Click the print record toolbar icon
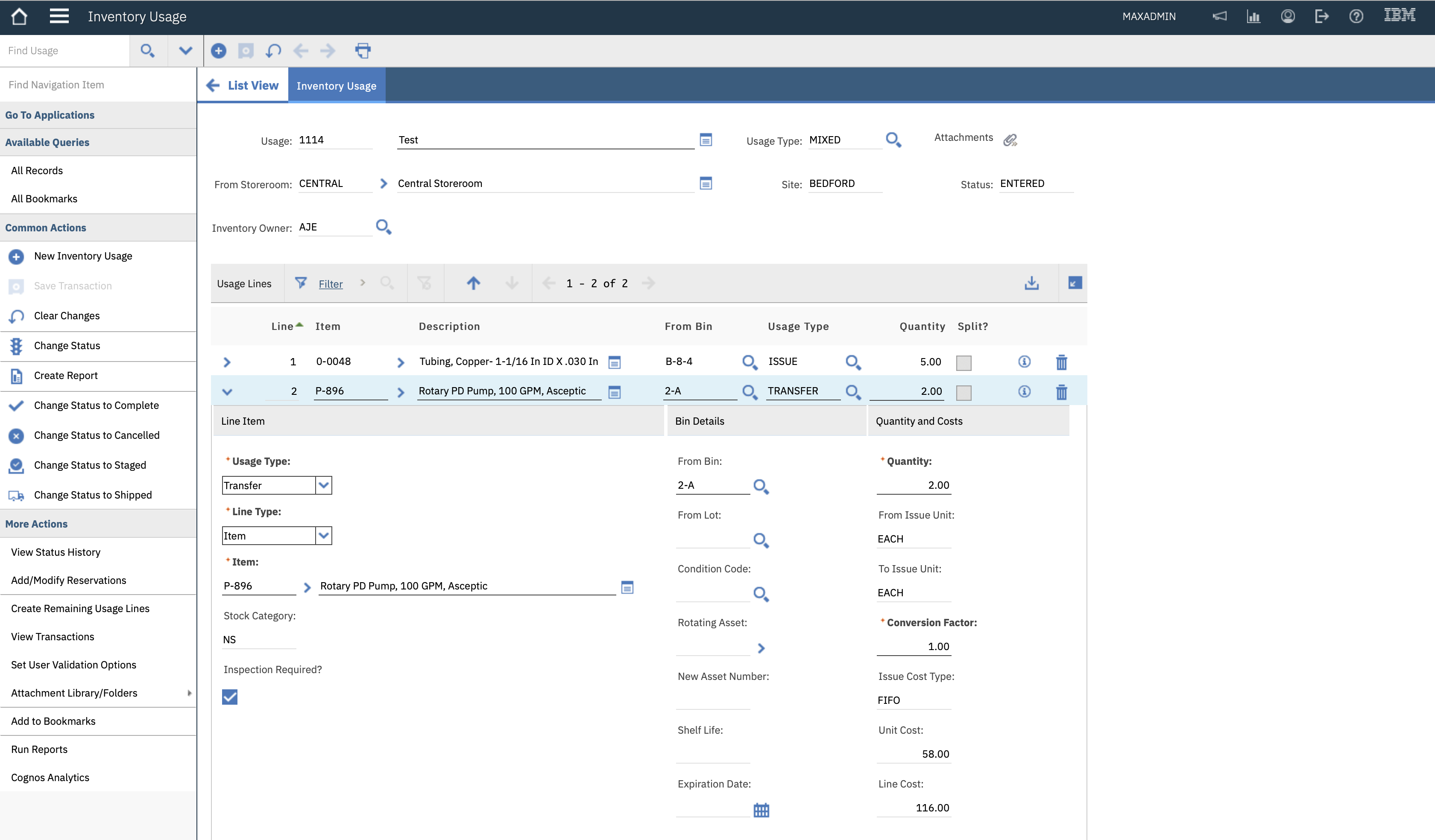1435x840 pixels. 363,51
